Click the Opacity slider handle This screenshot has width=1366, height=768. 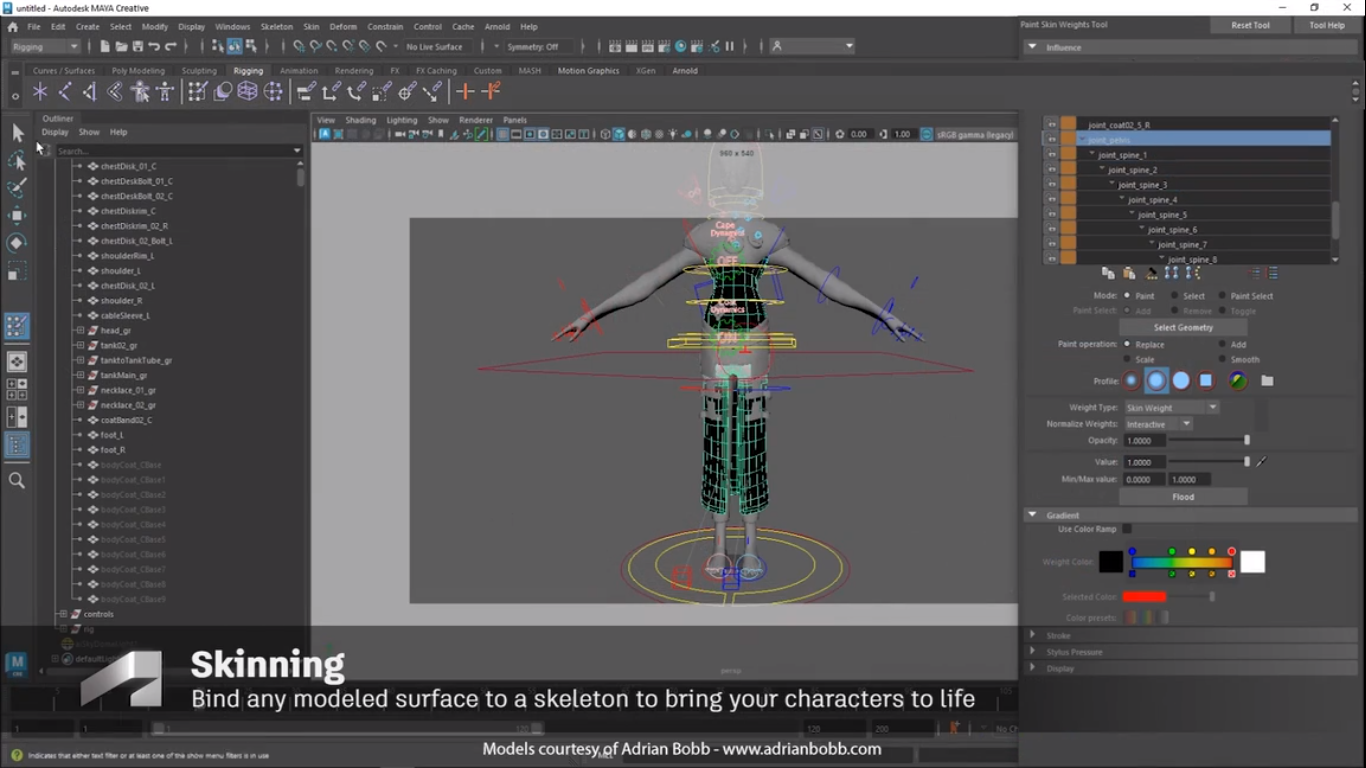(x=1247, y=440)
